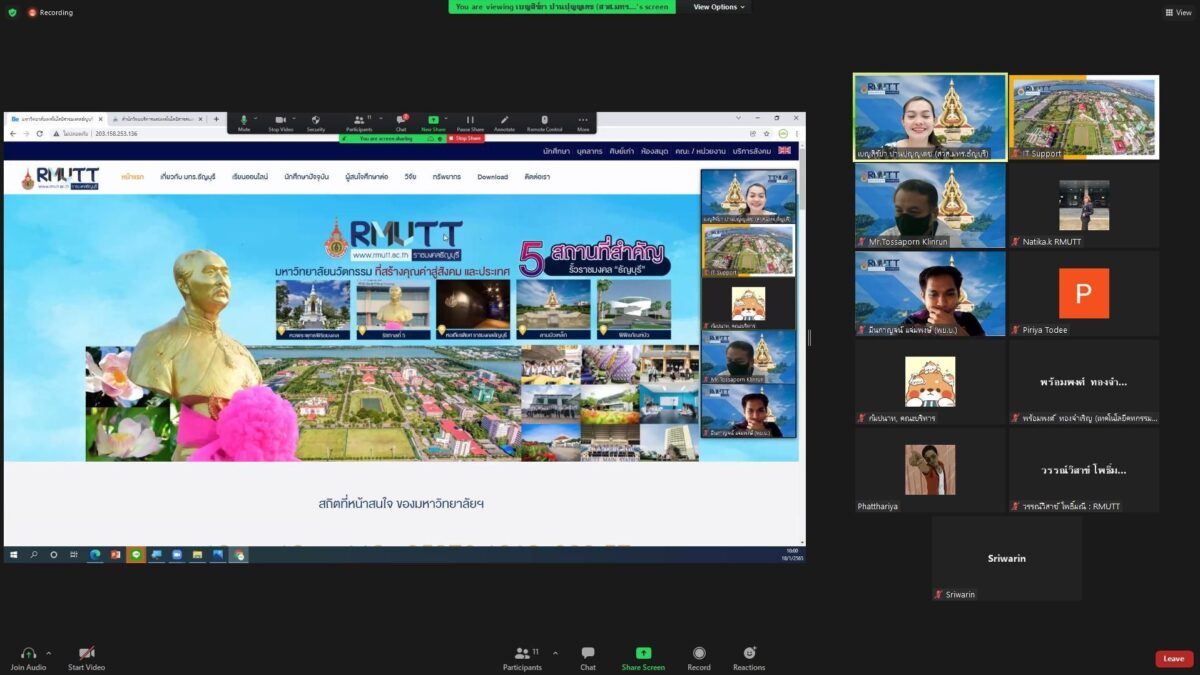Click the RMUTT logo on the webpage
The width and height of the screenshot is (1200, 675).
[x=60, y=178]
